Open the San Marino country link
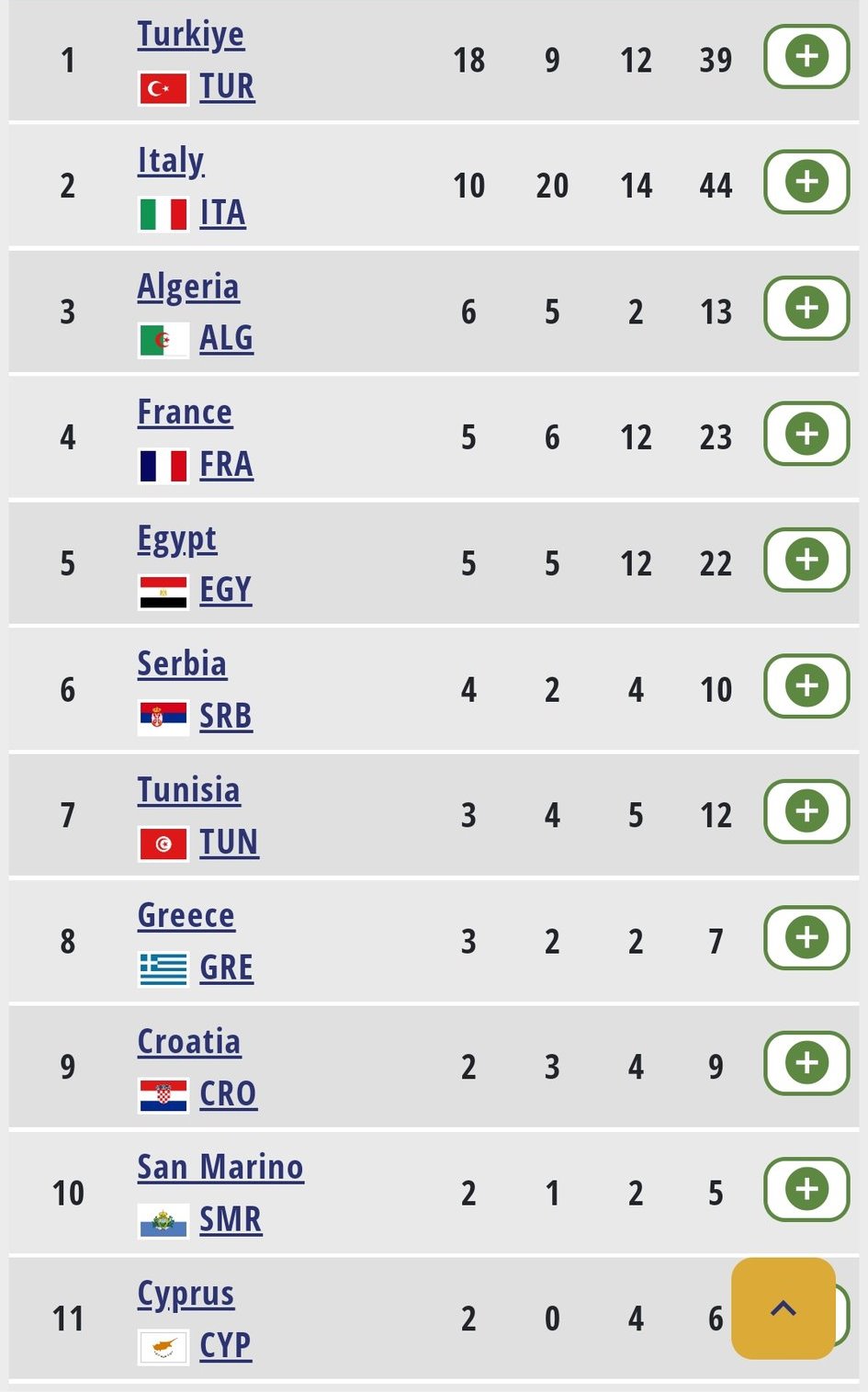 coord(220,1167)
